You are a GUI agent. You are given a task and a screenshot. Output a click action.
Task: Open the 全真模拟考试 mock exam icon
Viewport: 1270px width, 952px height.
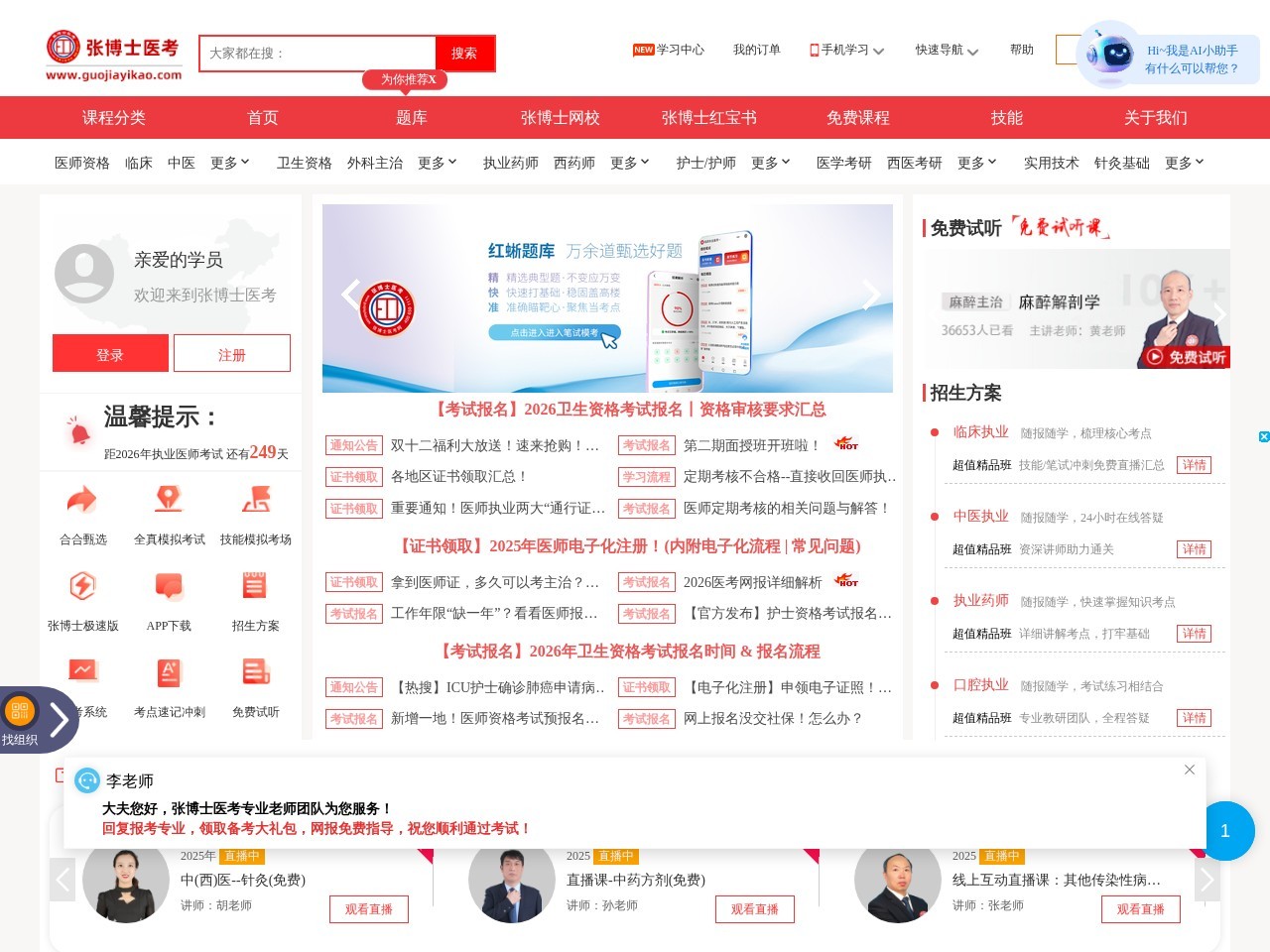169,512
